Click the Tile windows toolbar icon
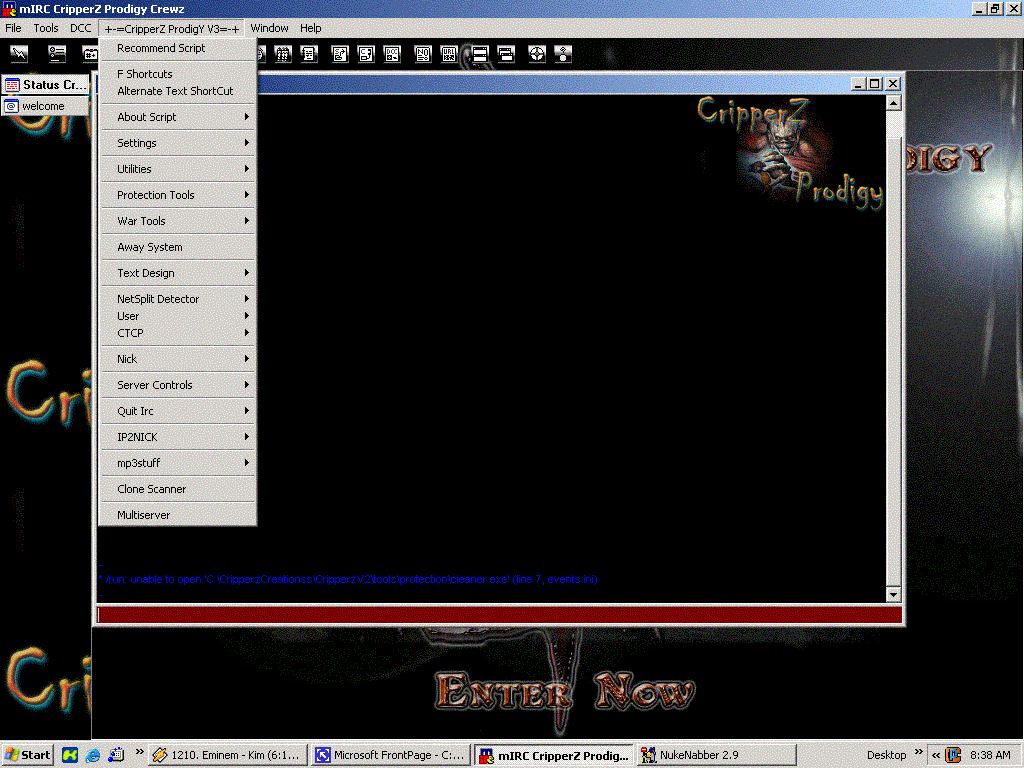Image resolution: width=1024 pixels, height=768 pixels. [480, 54]
